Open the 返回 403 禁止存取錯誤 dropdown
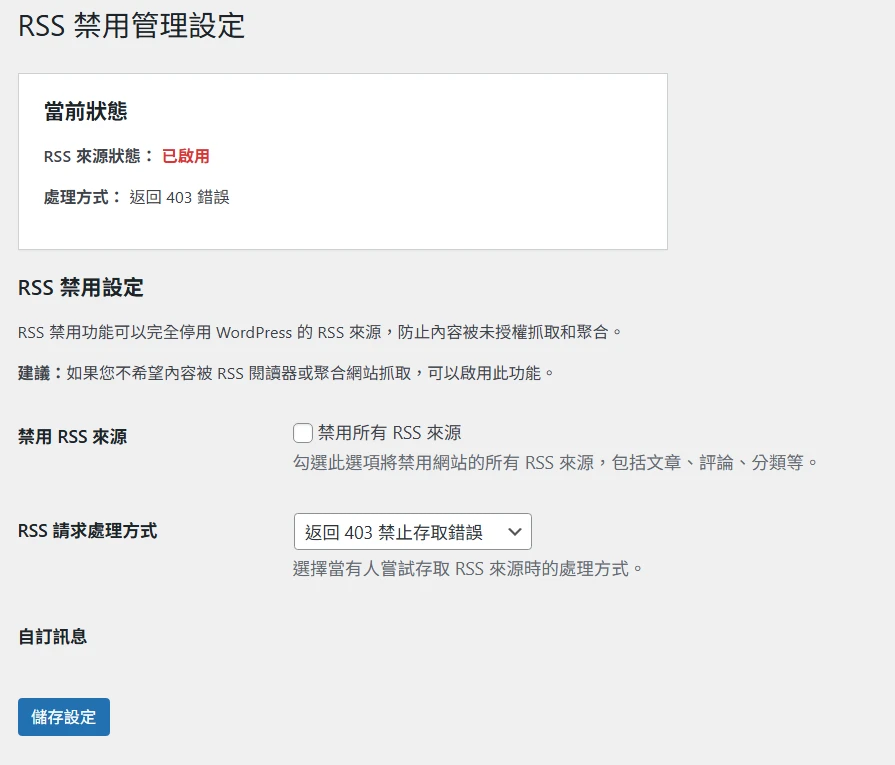Viewport: 895px width, 765px height. point(412,532)
